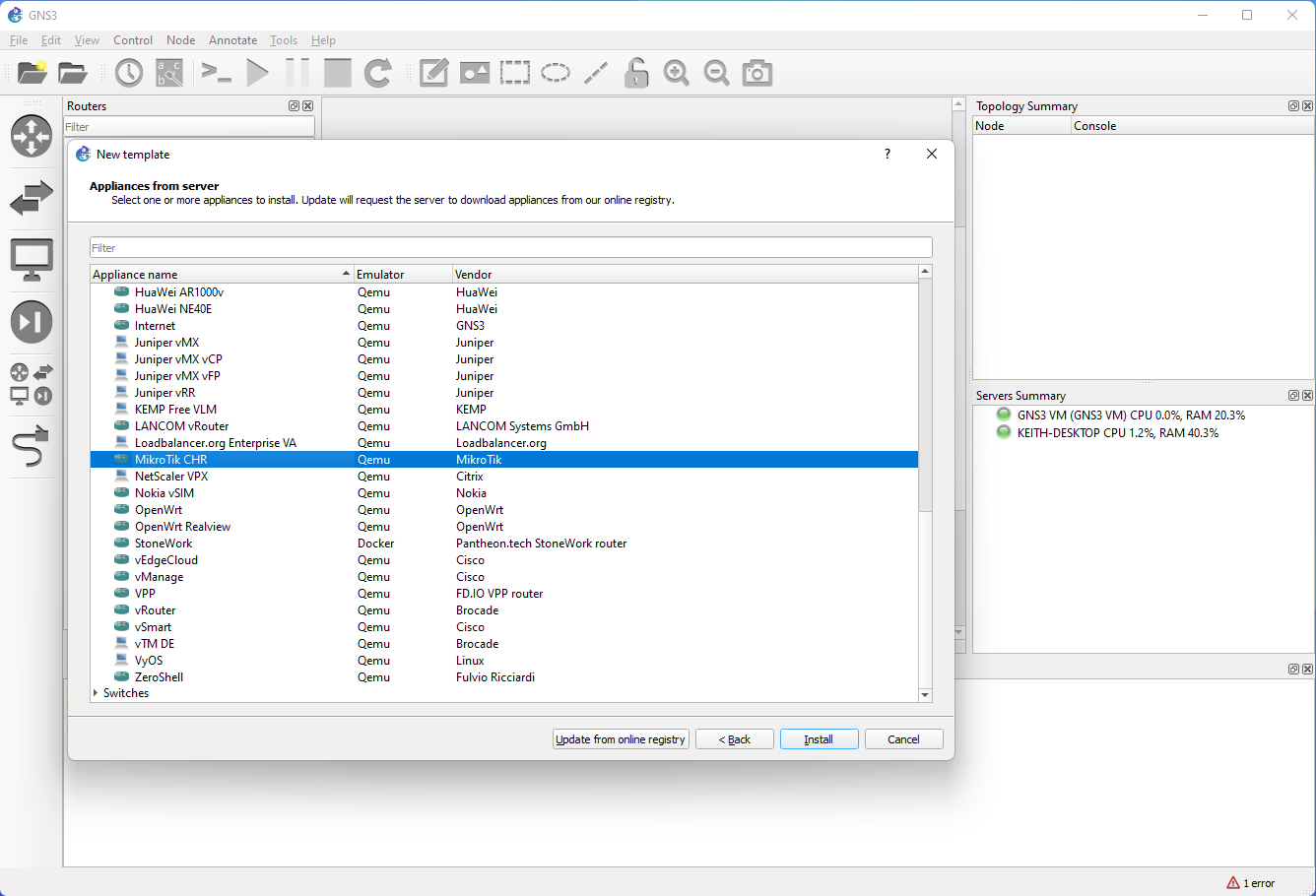Viewport: 1316px width, 896px height.
Task: Open the Appliance name sort arrow
Action: [346, 274]
